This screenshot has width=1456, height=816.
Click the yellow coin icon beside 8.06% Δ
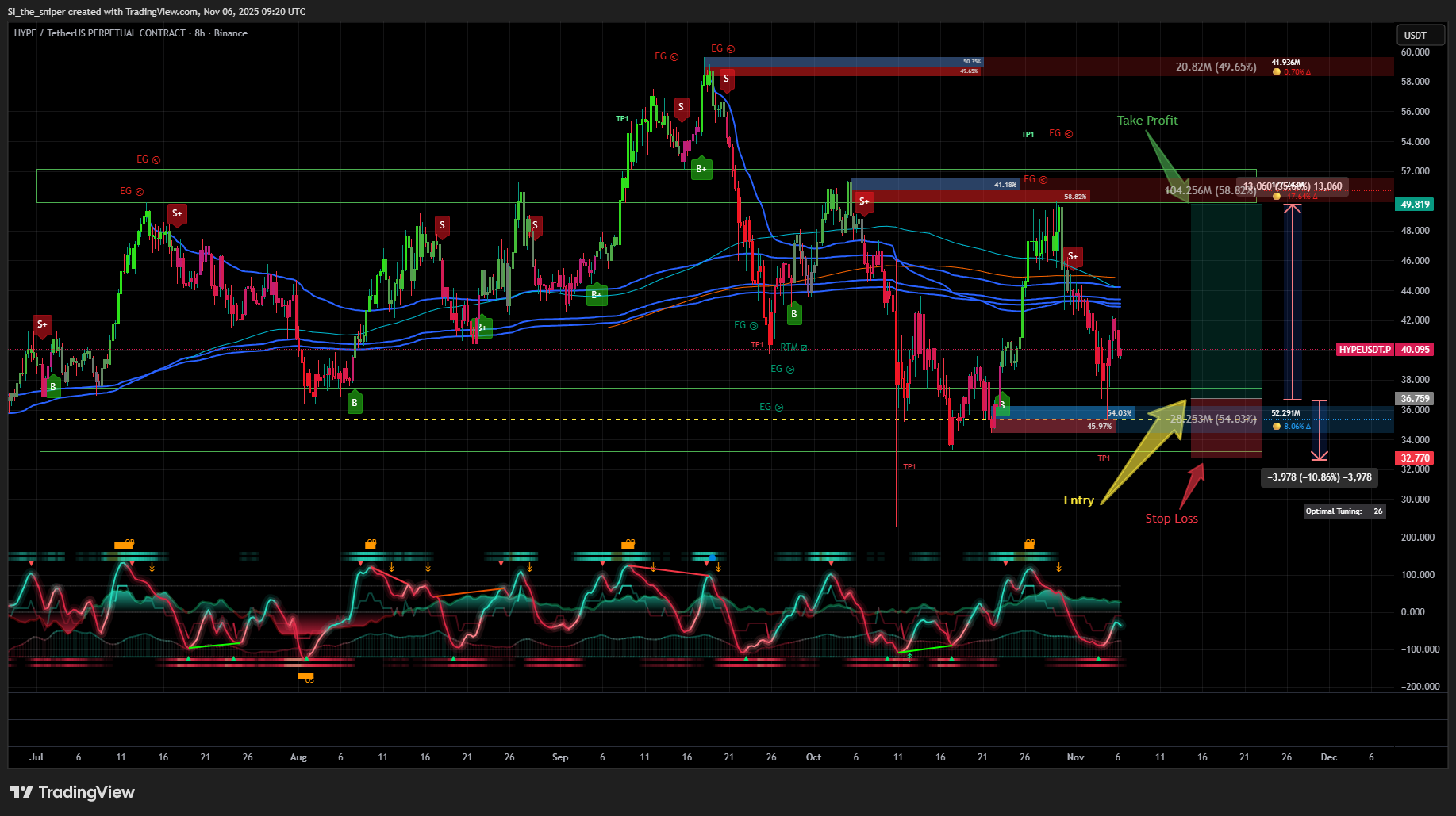coord(1277,427)
